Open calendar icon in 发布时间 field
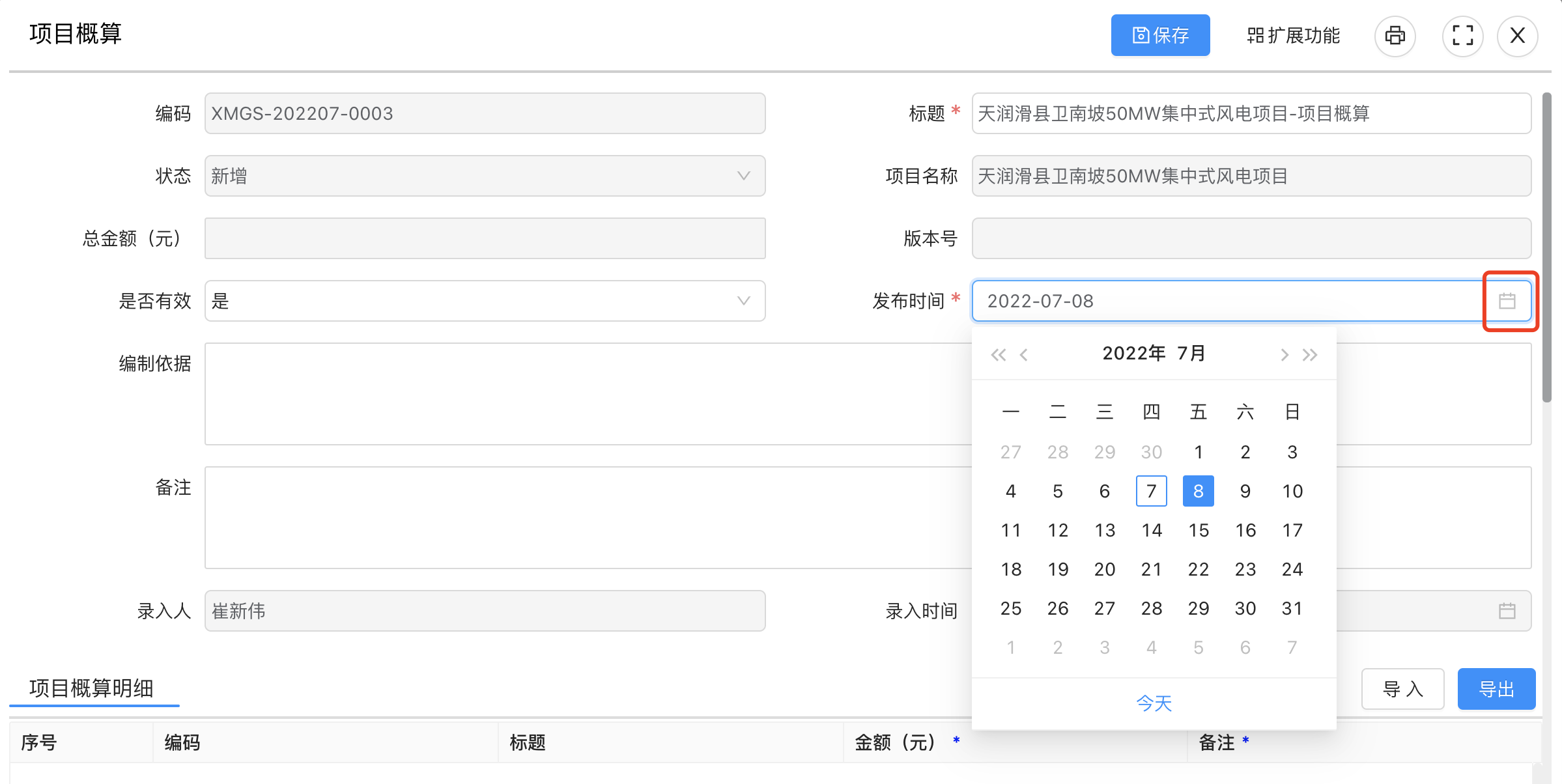This screenshot has height=784, width=1562. [1507, 301]
